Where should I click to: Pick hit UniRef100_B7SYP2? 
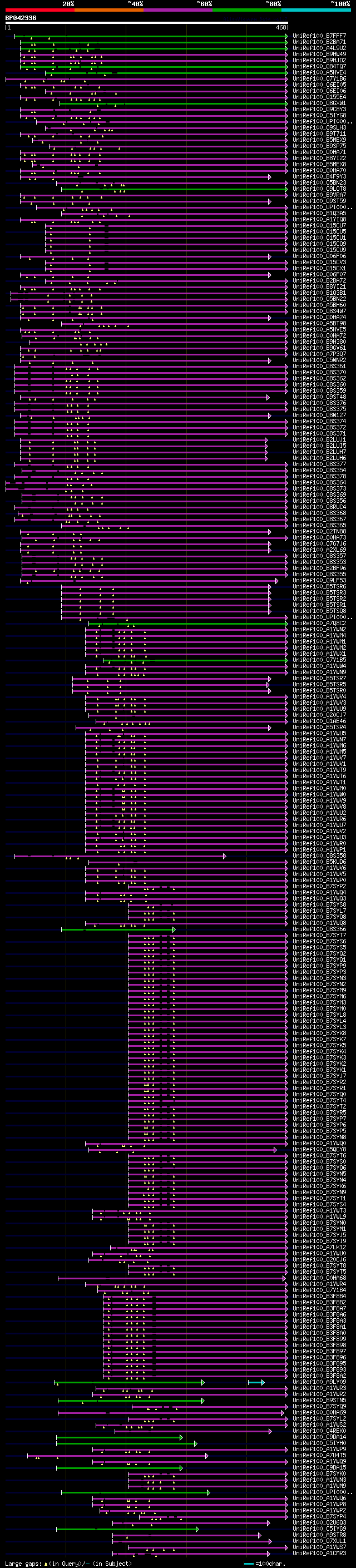point(319,887)
